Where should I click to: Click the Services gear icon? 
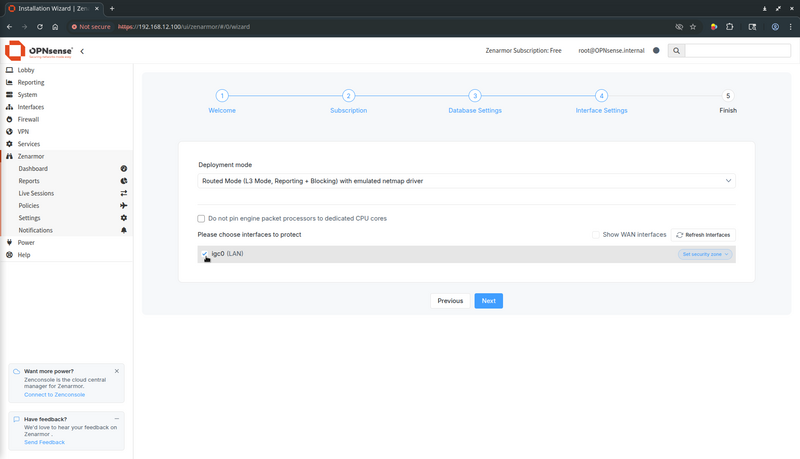click(9, 144)
